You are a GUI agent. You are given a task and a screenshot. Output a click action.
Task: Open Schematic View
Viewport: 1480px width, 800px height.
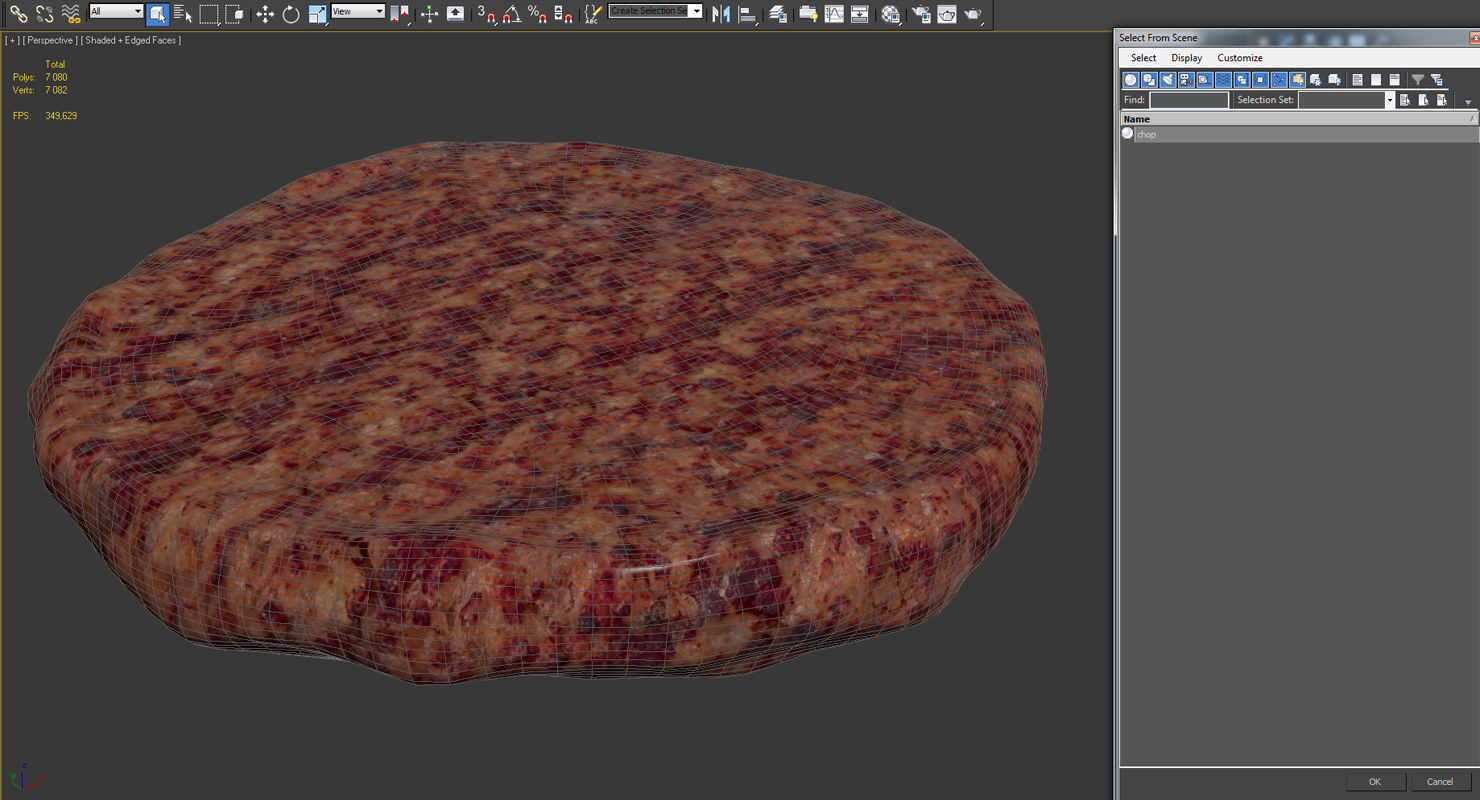[859, 14]
